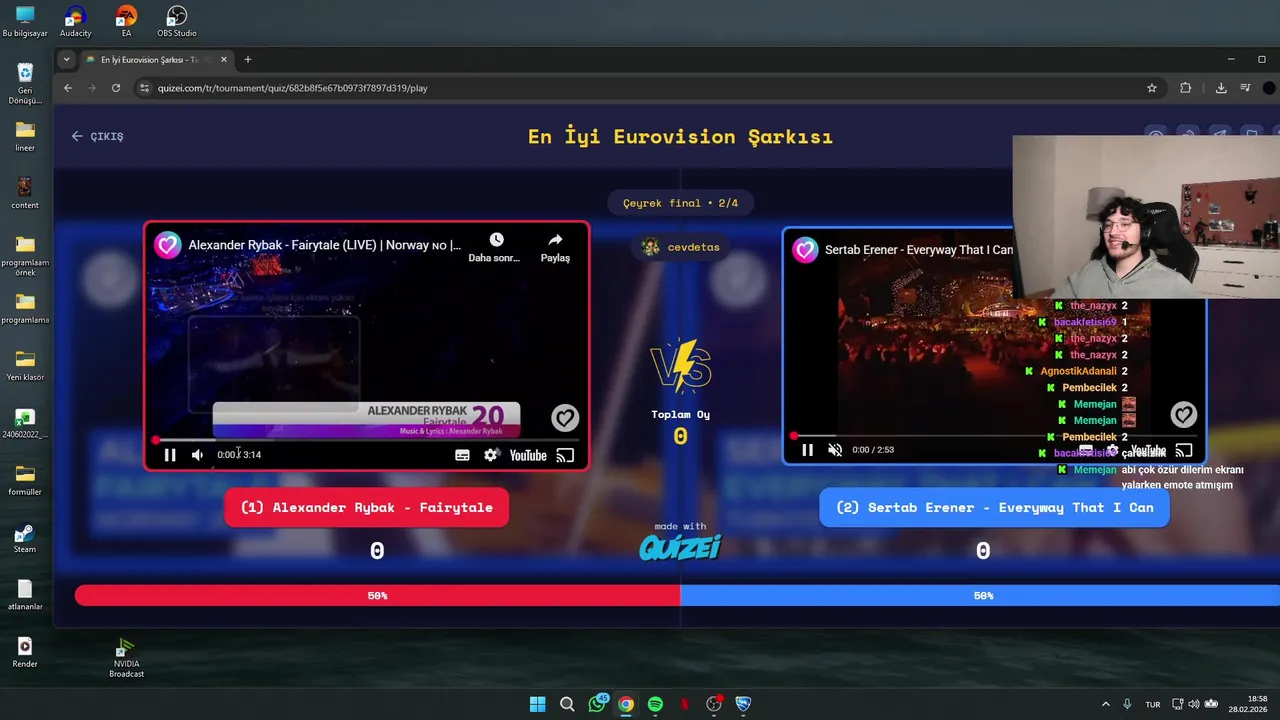Select the Bu bilgisayar desktop icon
This screenshot has width=1280, height=720.
(25, 21)
